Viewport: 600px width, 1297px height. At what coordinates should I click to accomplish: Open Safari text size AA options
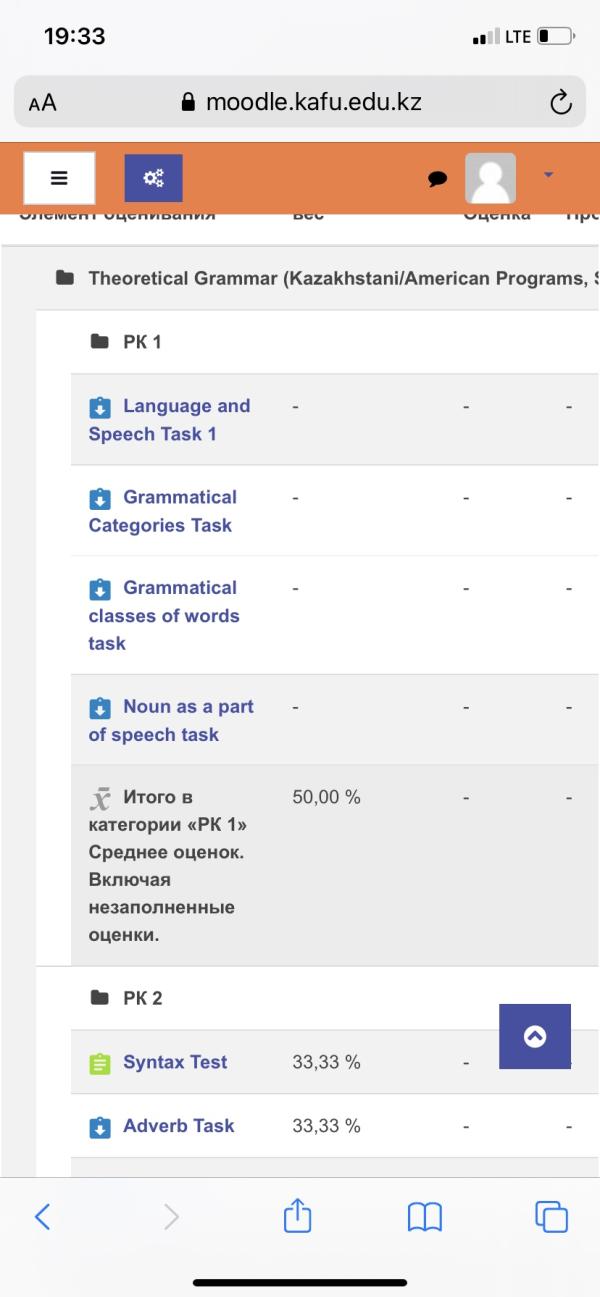(x=42, y=103)
